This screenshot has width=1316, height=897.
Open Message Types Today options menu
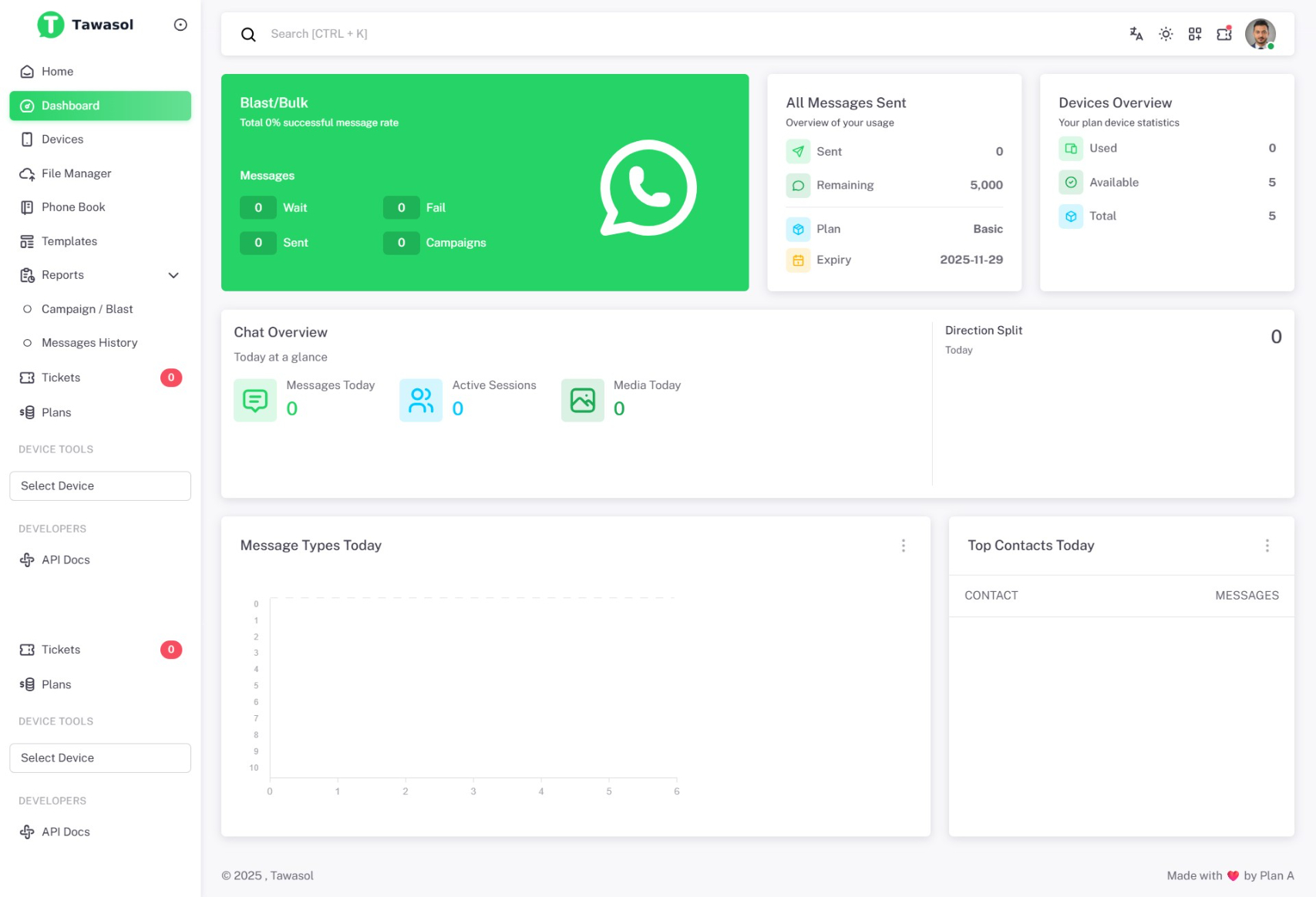(x=904, y=546)
